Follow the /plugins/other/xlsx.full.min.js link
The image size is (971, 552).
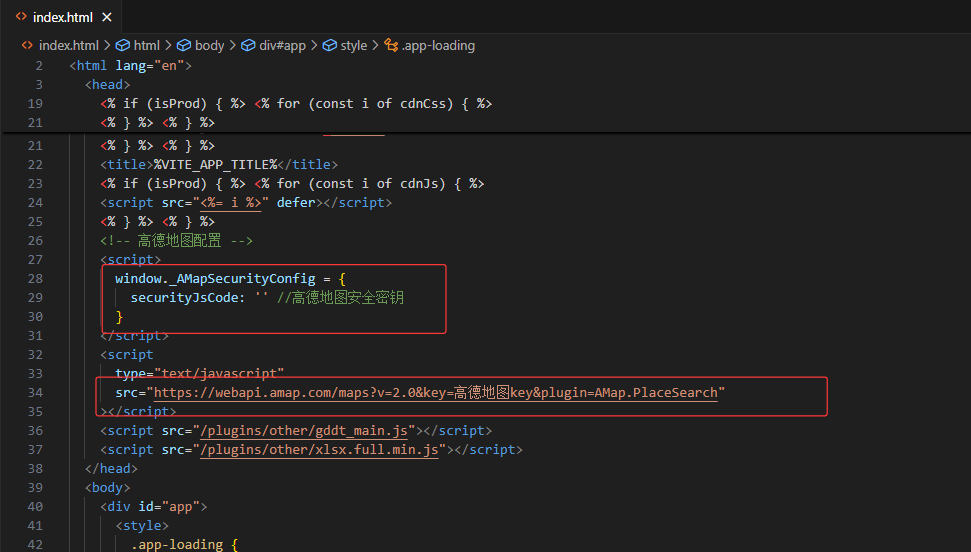tap(319, 450)
